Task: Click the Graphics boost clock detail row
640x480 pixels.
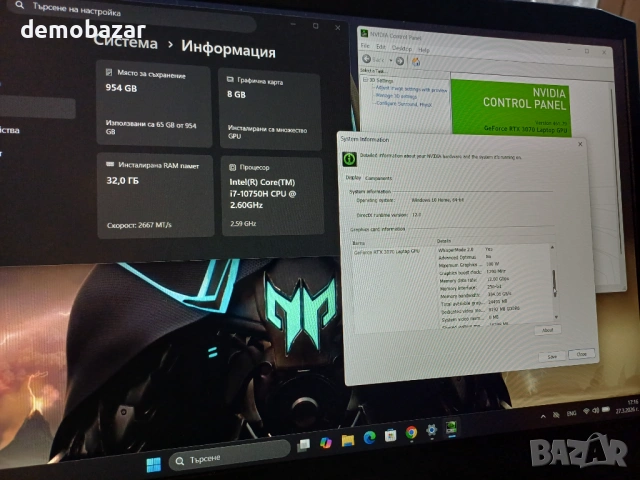Action: pos(473,272)
